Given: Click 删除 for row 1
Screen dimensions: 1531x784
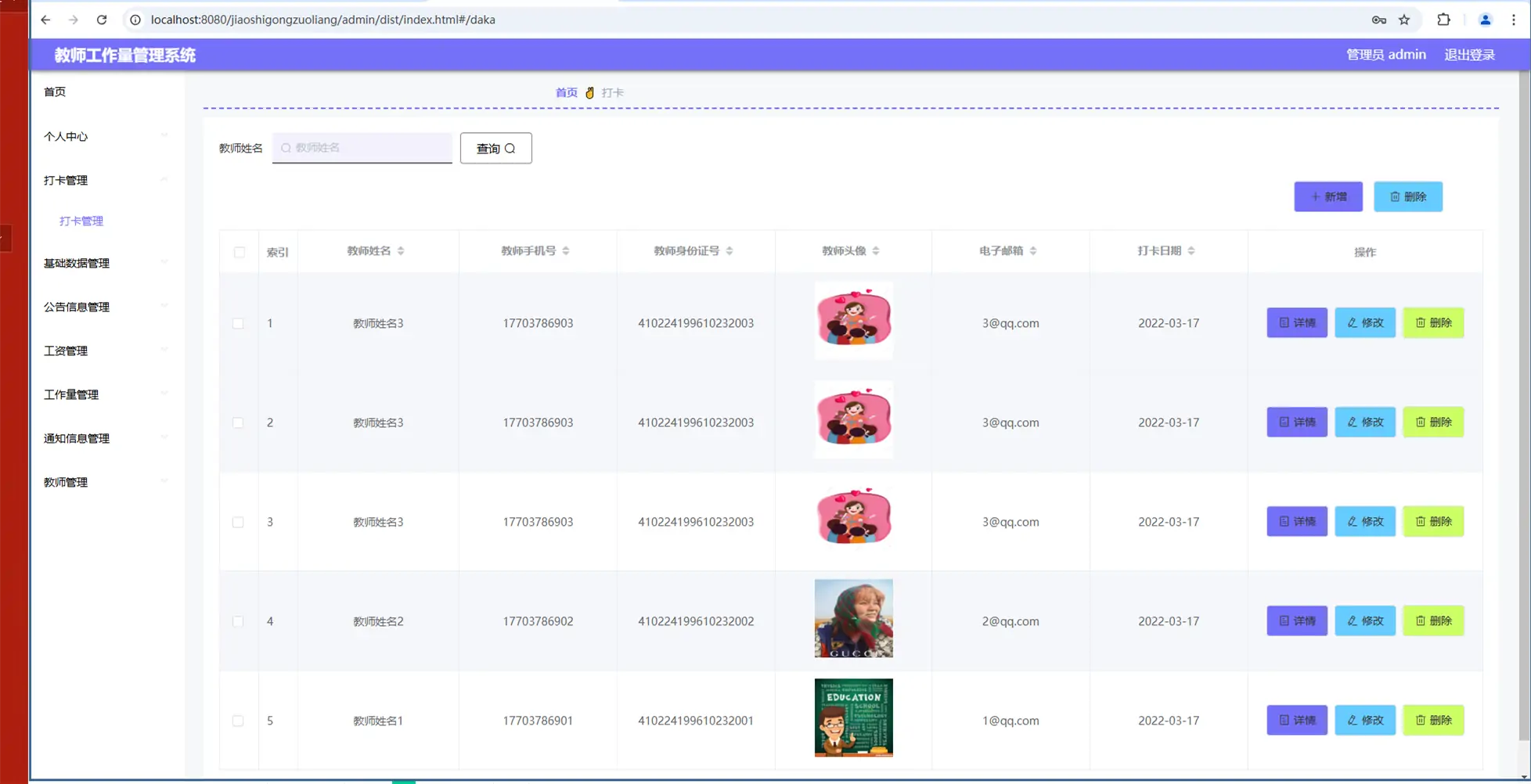Looking at the screenshot, I should click(1433, 322).
